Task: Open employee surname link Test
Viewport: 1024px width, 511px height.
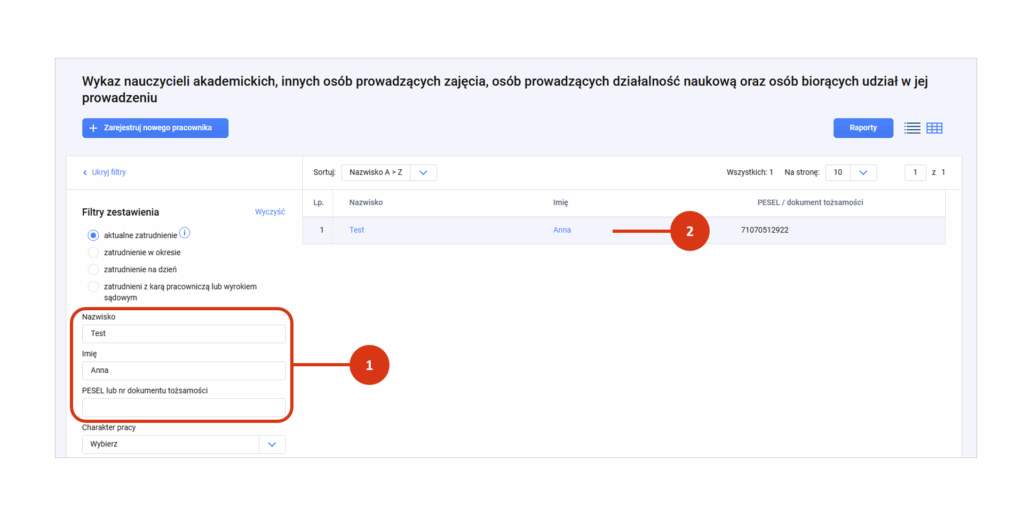Action: click(x=357, y=230)
